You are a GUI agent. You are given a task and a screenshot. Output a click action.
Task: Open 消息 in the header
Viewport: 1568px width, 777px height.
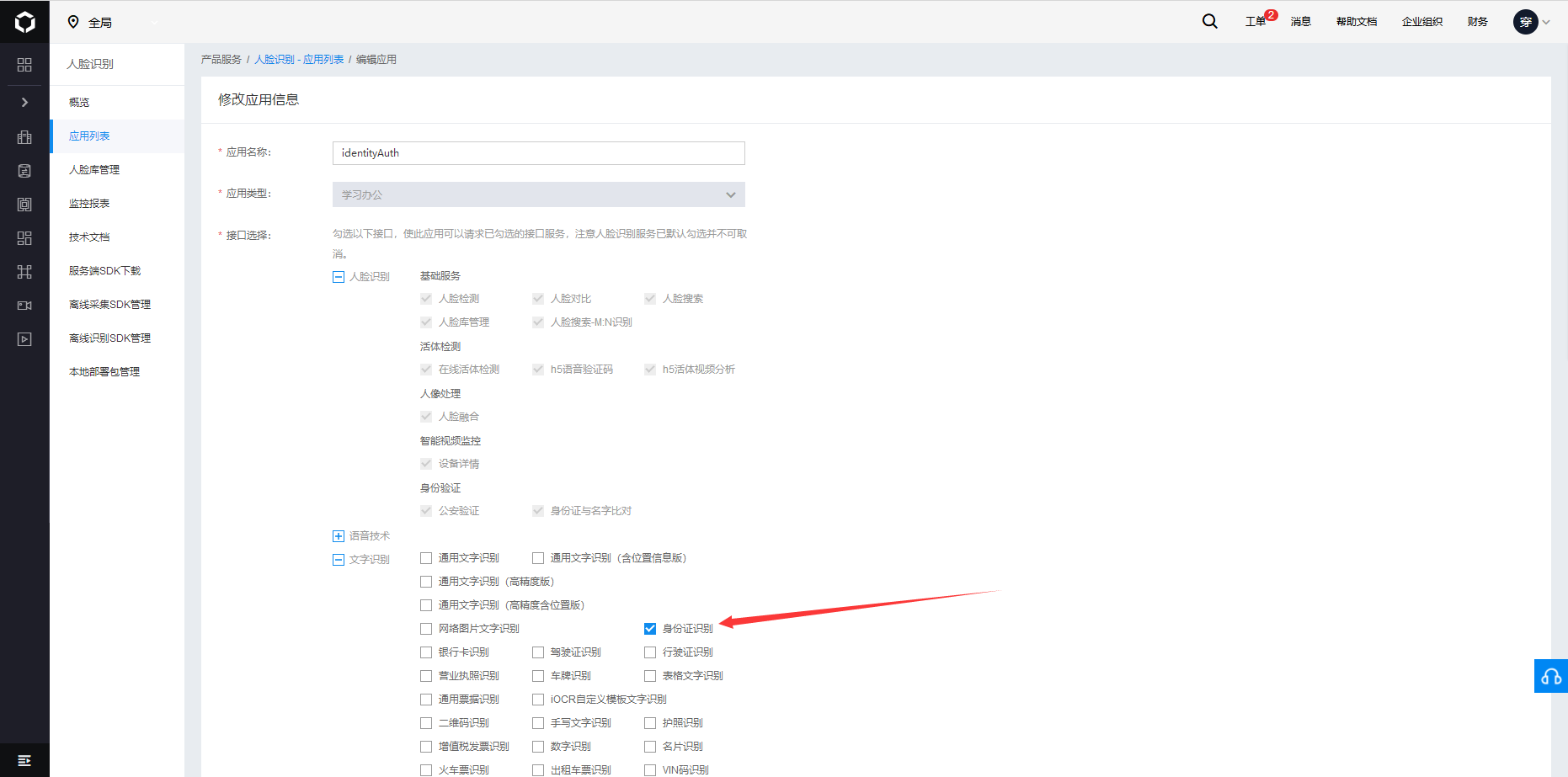click(1301, 22)
